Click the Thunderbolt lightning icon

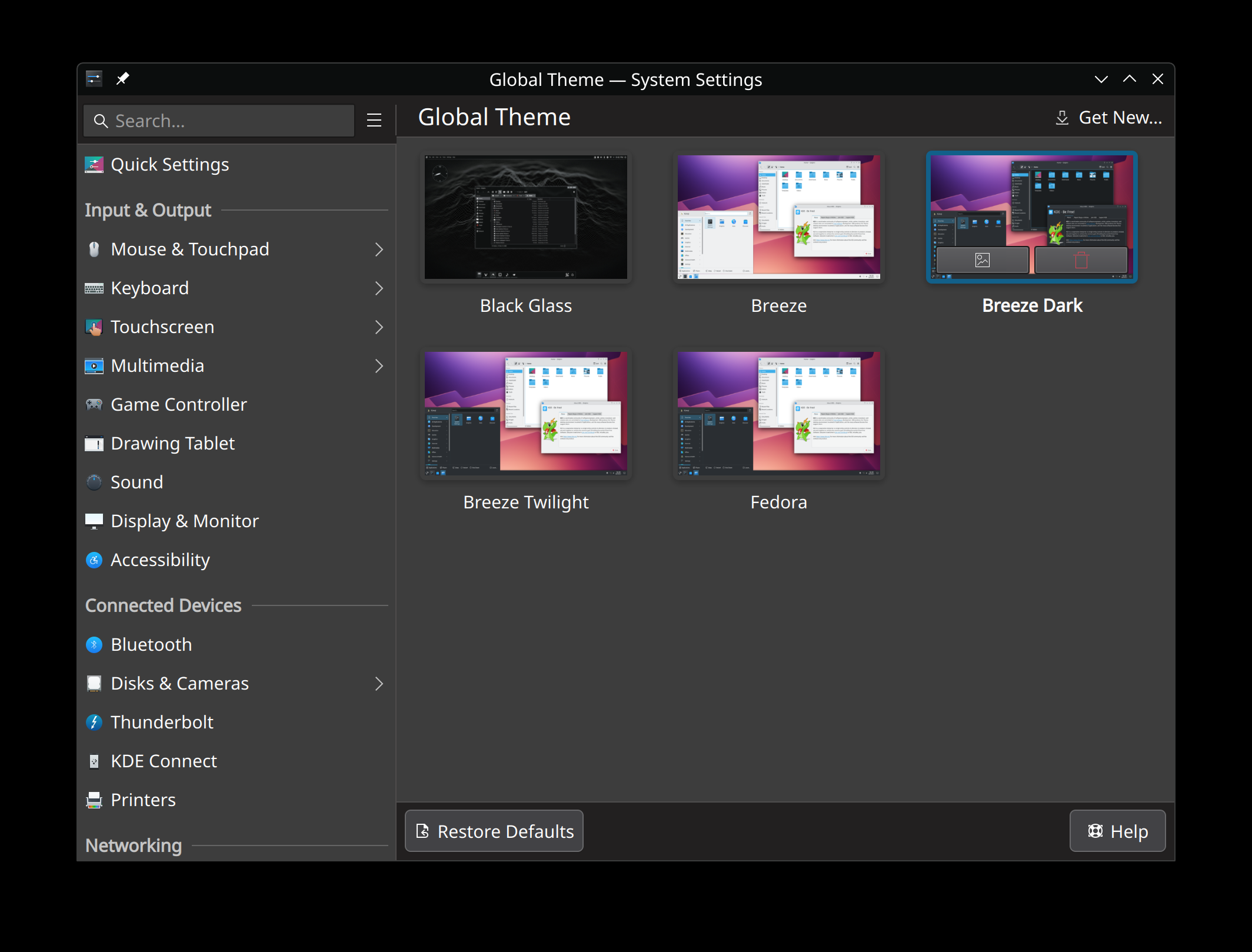click(94, 723)
